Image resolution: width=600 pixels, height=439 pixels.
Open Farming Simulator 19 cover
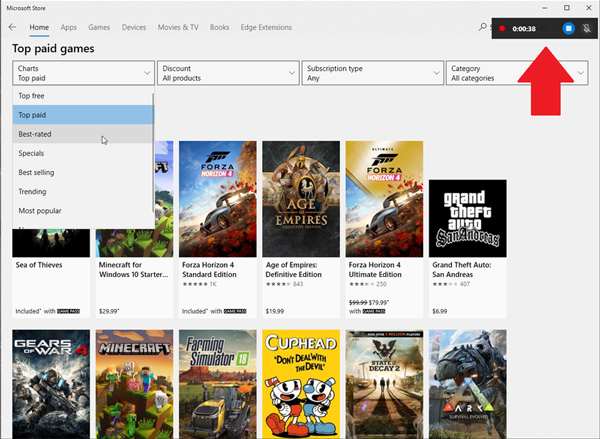(218, 384)
